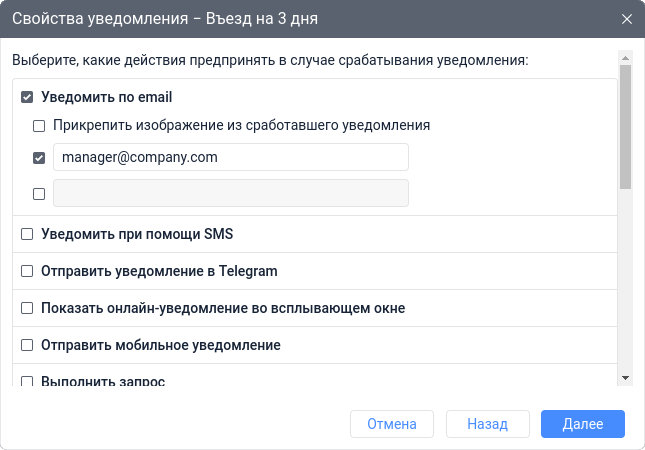Check the 'Выполнить запрос' checkbox
The height and width of the screenshot is (450, 645).
pos(27,381)
